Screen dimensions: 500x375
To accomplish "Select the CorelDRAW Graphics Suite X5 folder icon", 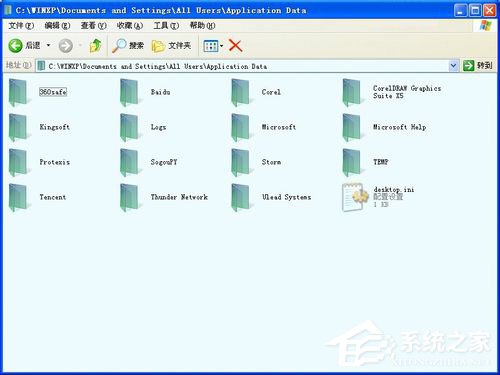I will [352, 92].
